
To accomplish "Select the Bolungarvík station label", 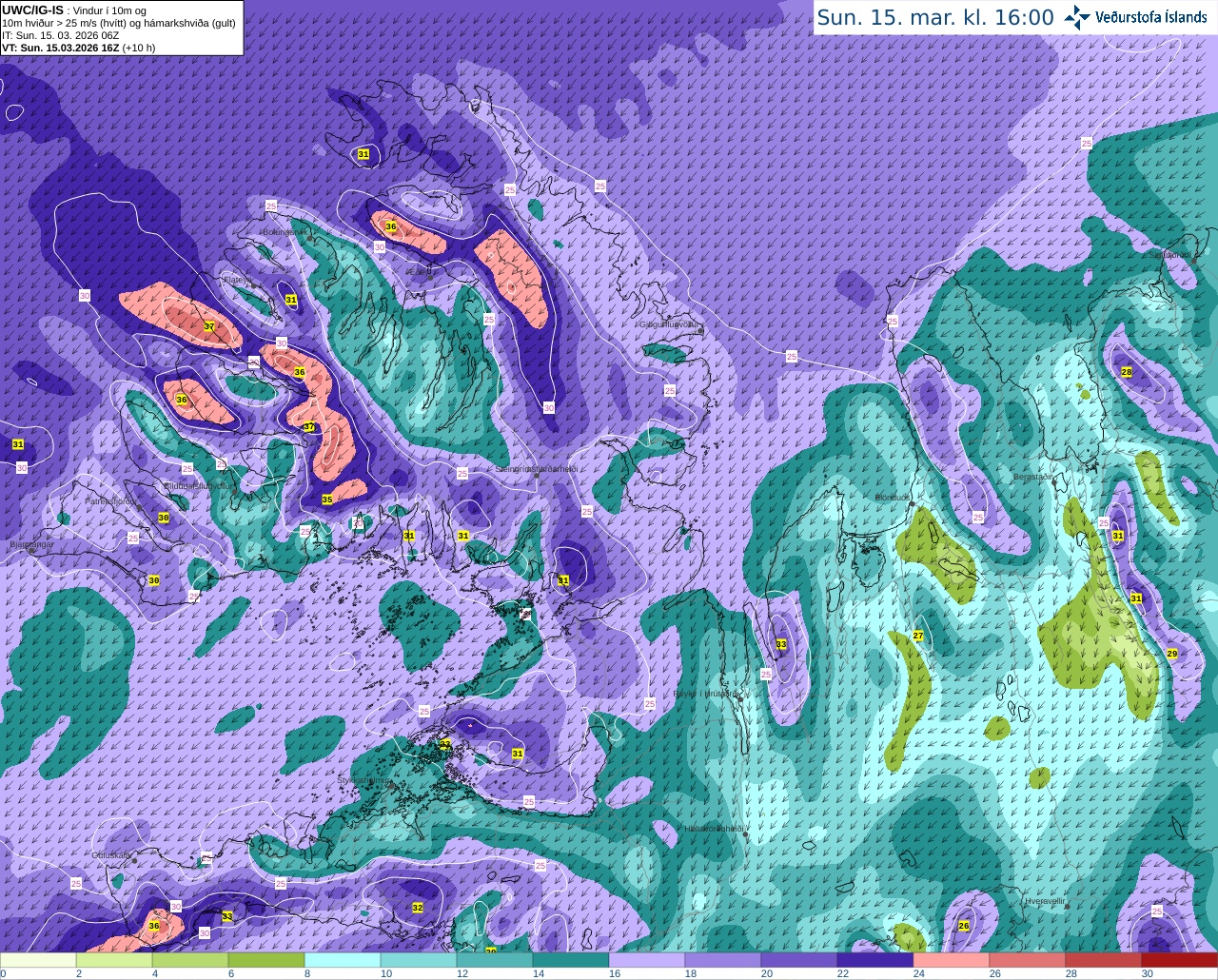I will [284, 231].
